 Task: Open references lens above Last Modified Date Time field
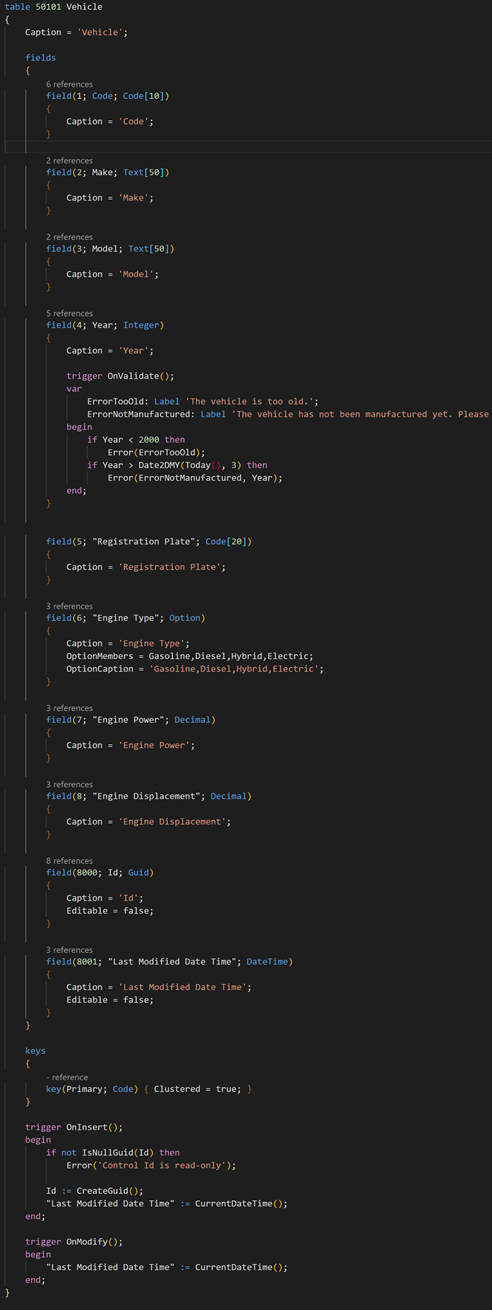pyautogui.click(x=69, y=949)
